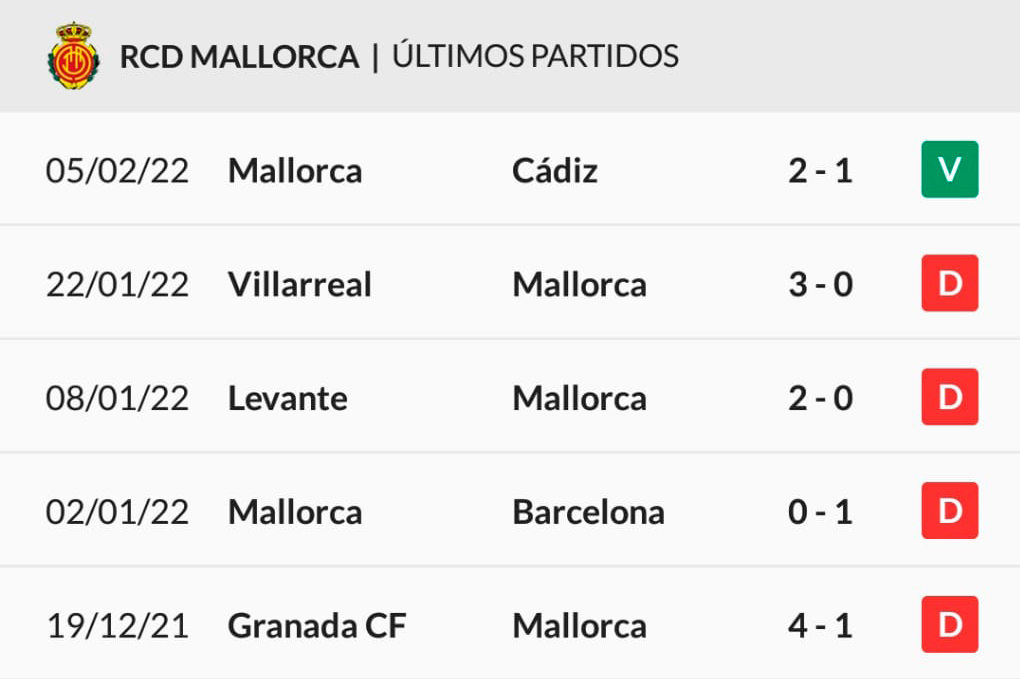Select the 19/12/21 match date
The image size is (1020, 679).
(117, 626)
